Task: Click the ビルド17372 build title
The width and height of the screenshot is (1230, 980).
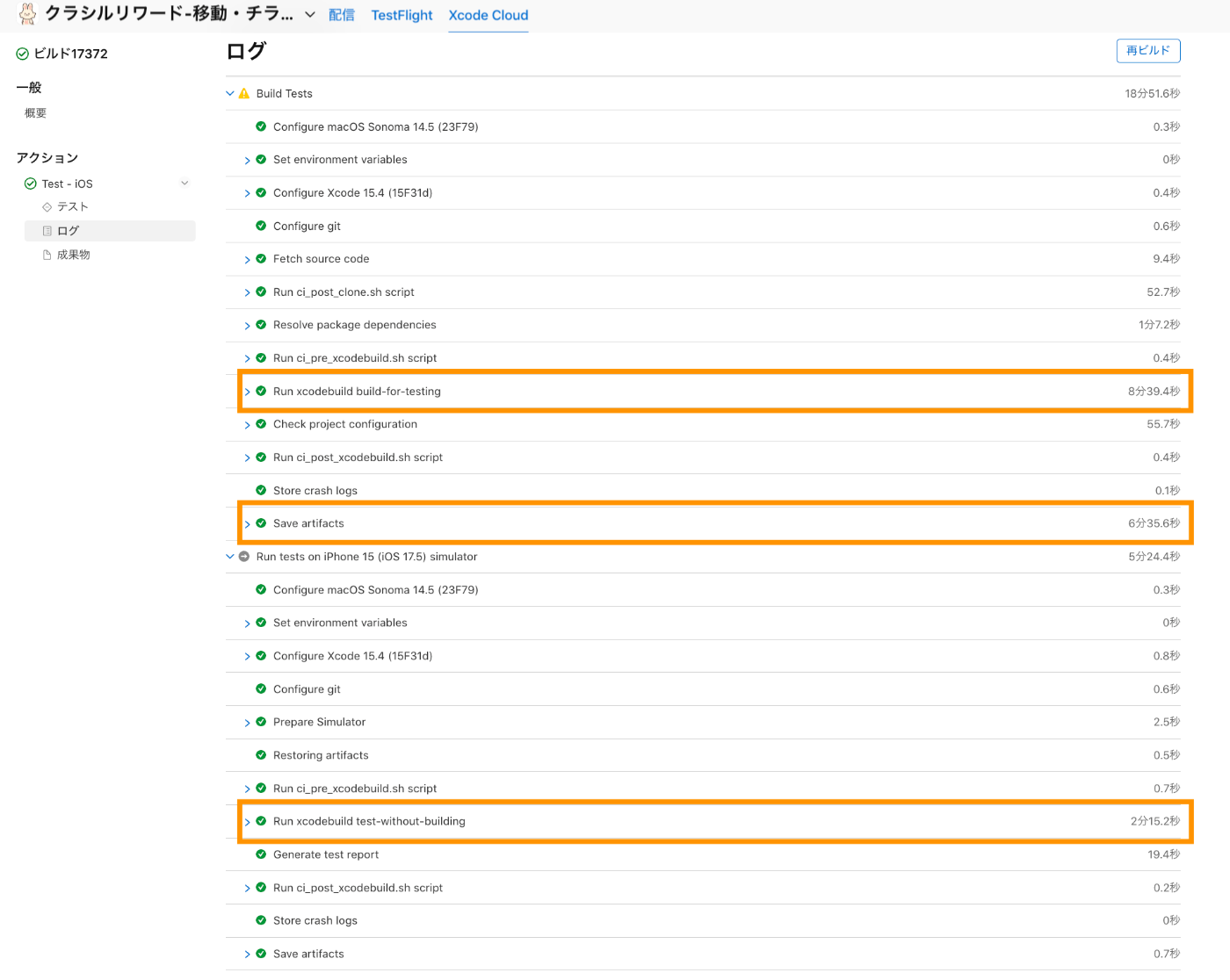Action: point(70,54)
